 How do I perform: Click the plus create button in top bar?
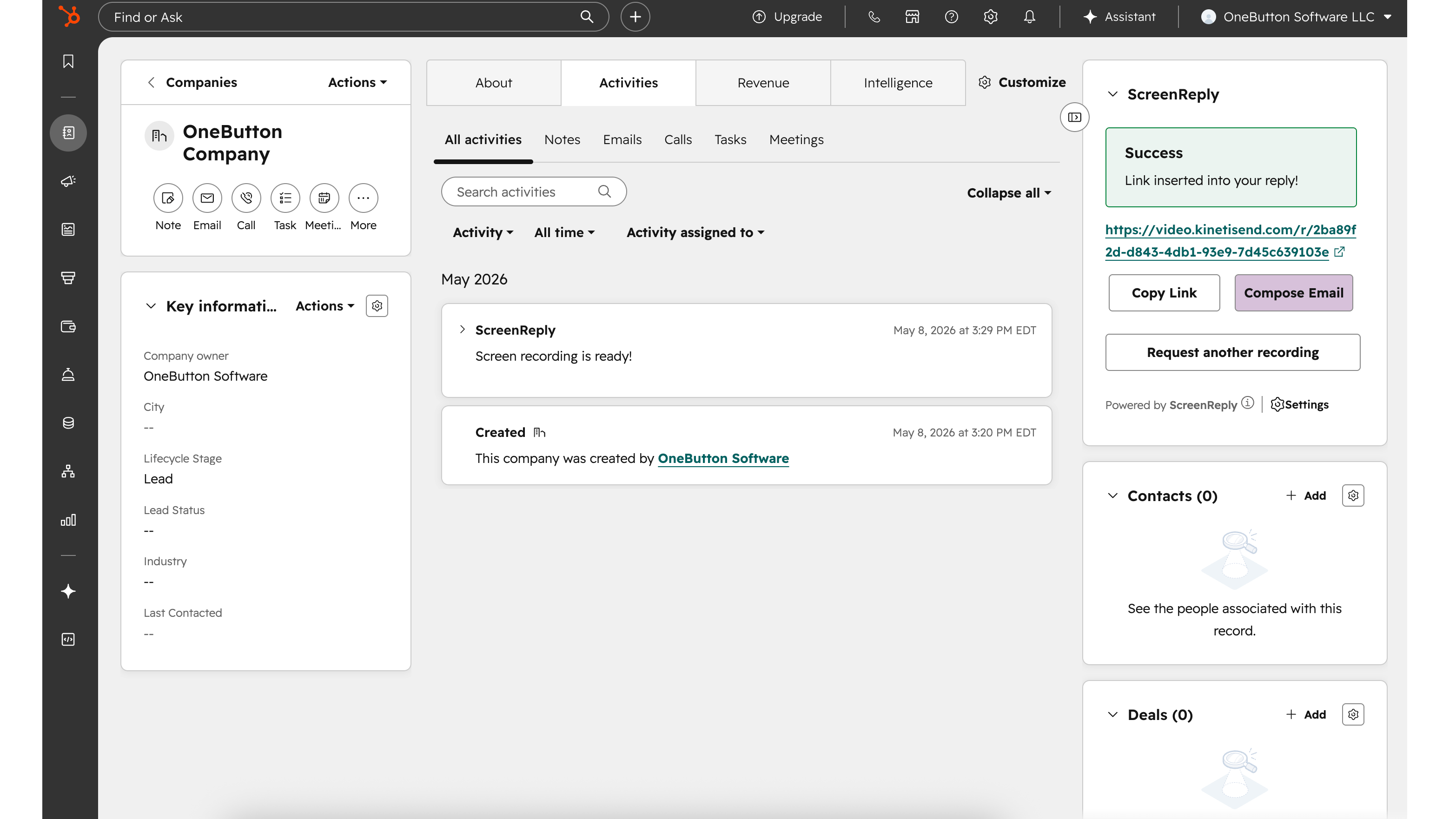click(635, 17)
